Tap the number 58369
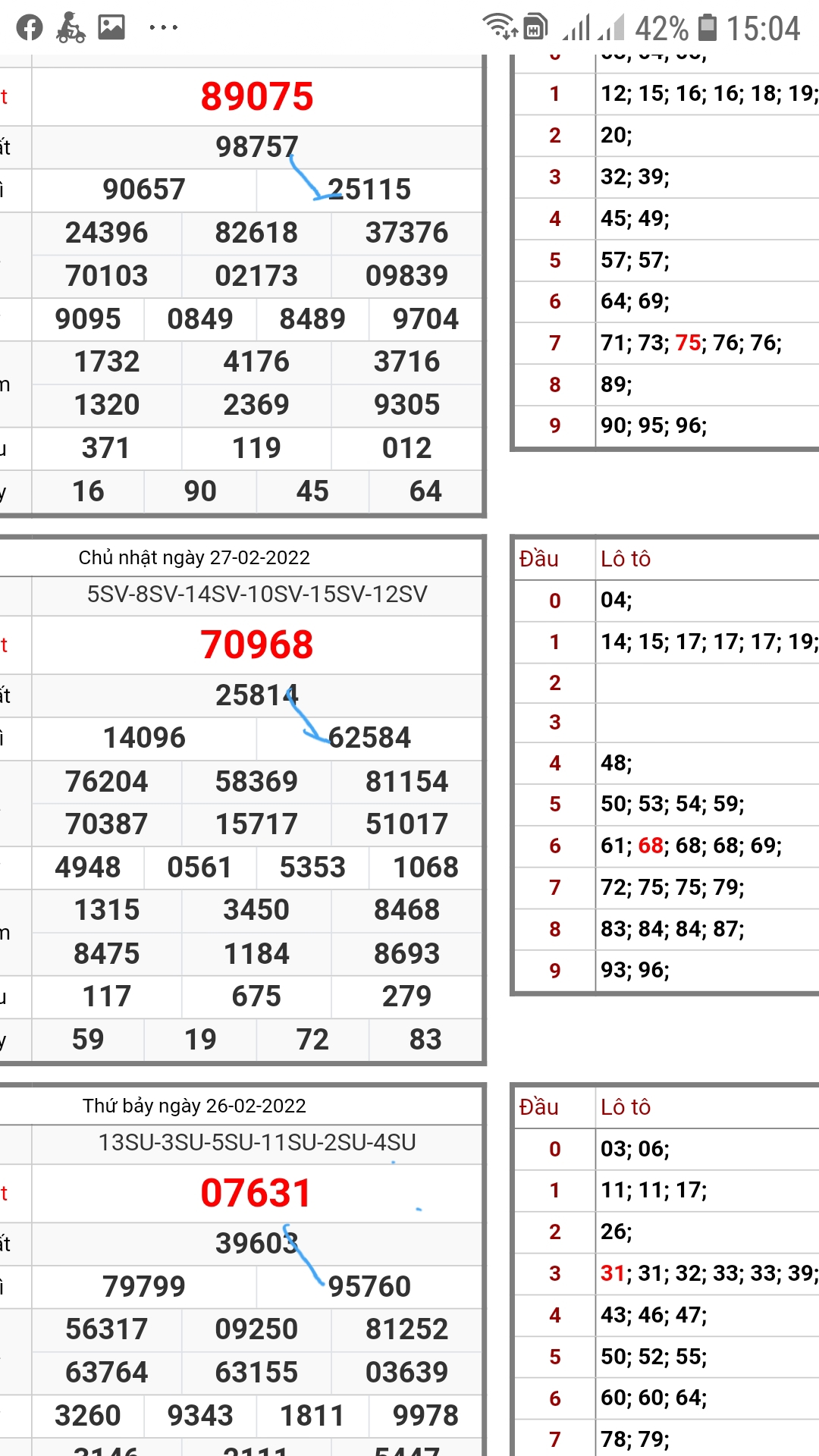Image resolution: width=819 pixels, height=1456 pixels. tap(257, 782)
